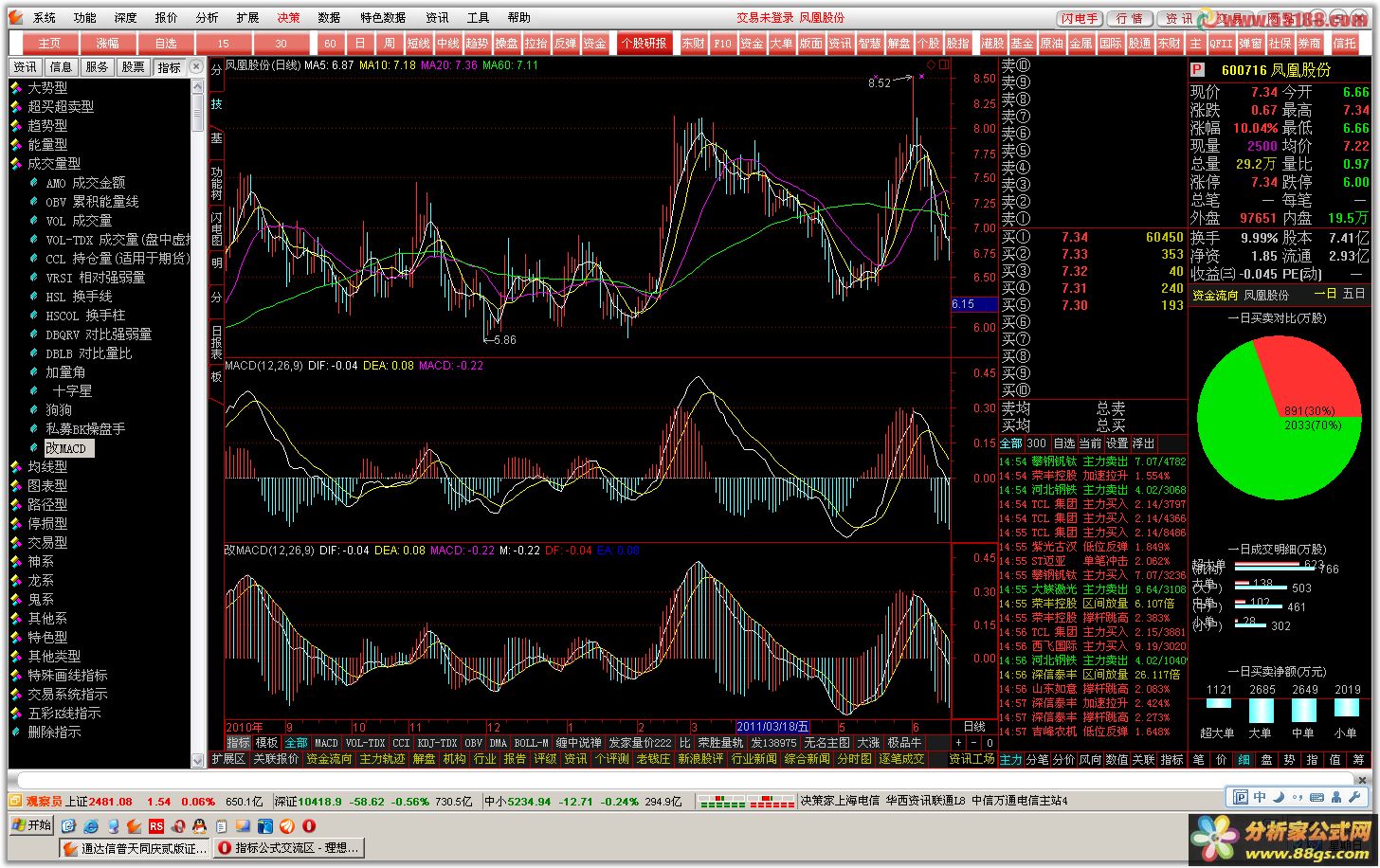Open 主力轨迹 tab in bottom row
This screenshot has height=868, width=1380.
tap(382, 759)
